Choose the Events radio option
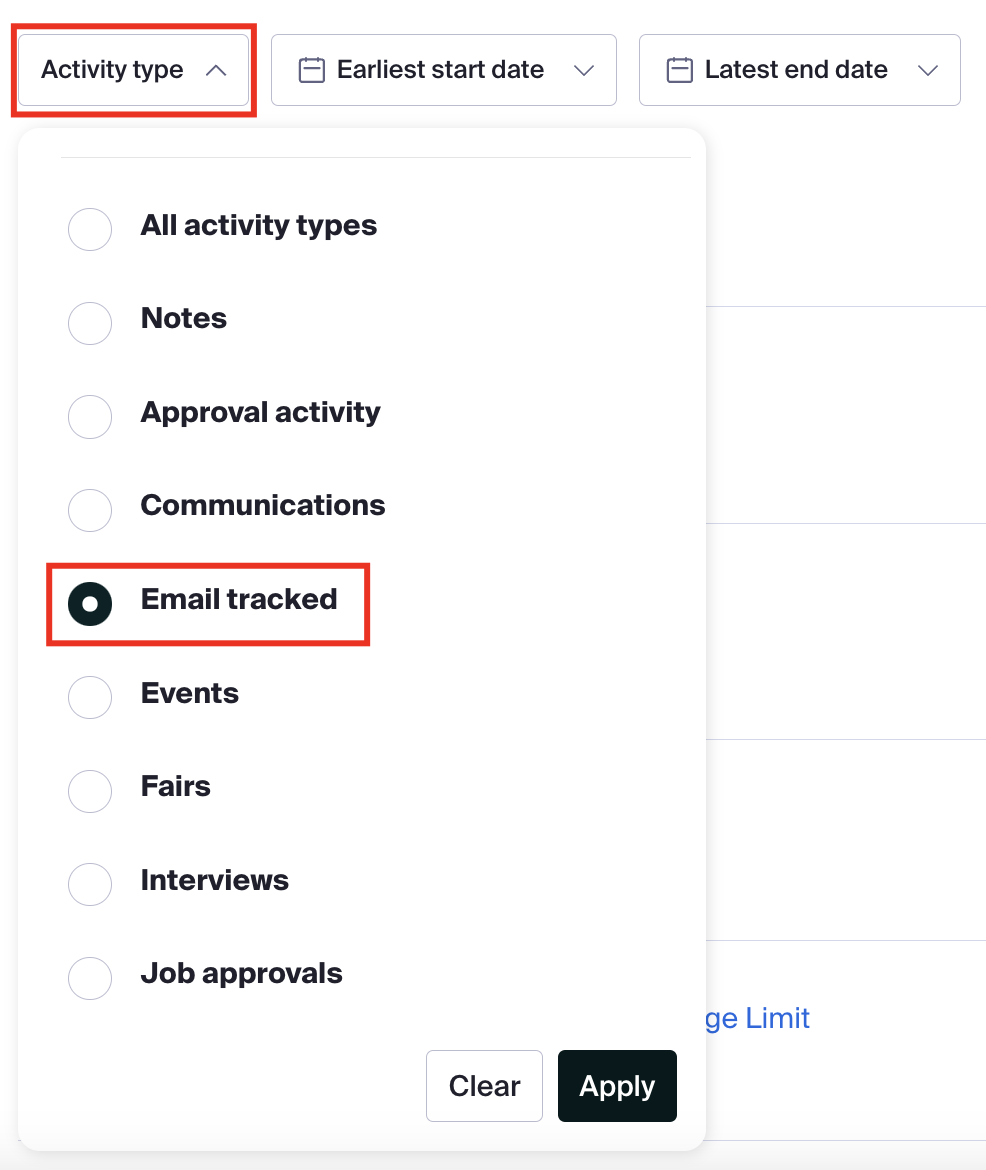This screenshot has height=1170, width=986. 90,698
